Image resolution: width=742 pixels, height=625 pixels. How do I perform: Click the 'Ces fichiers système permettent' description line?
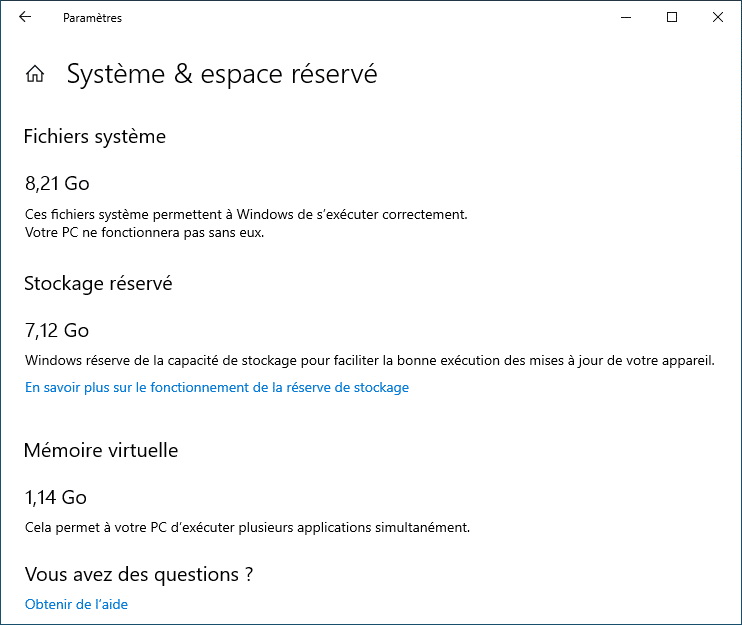pyautogui.click(x=246, y=214)
